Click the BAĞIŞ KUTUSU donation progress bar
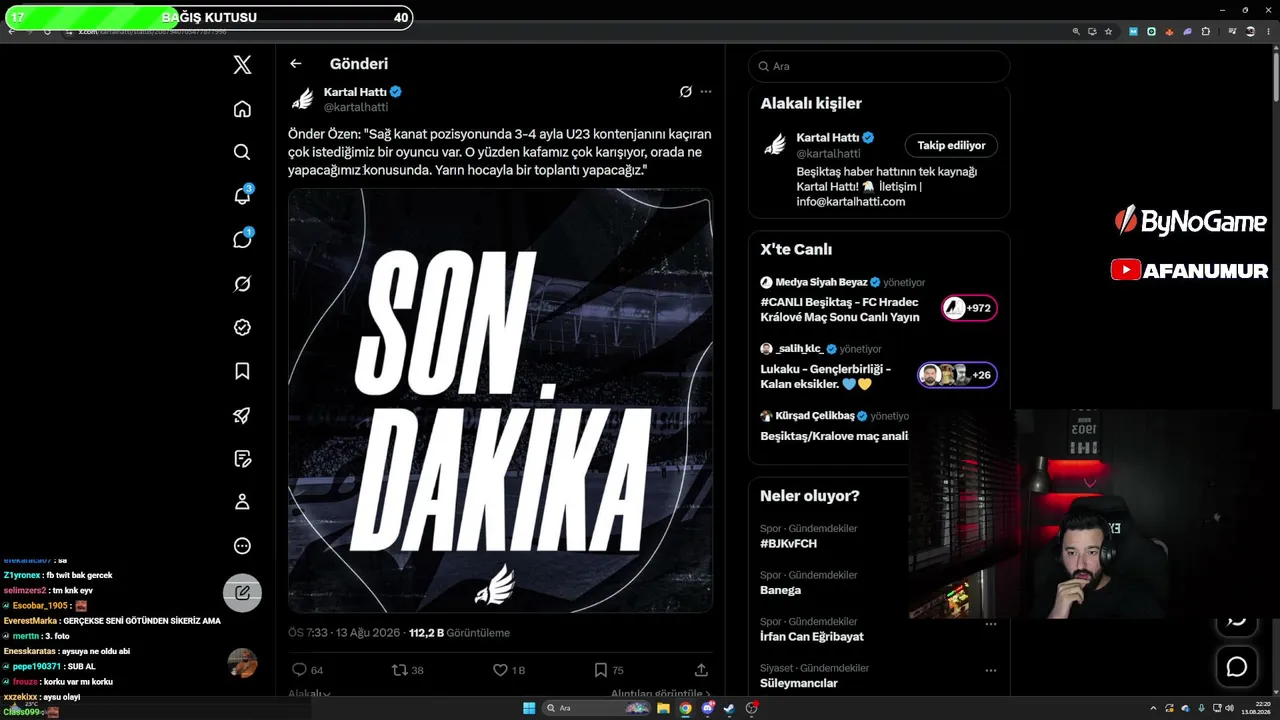This screenshot has width=1280, height=720. coord(209,17)
